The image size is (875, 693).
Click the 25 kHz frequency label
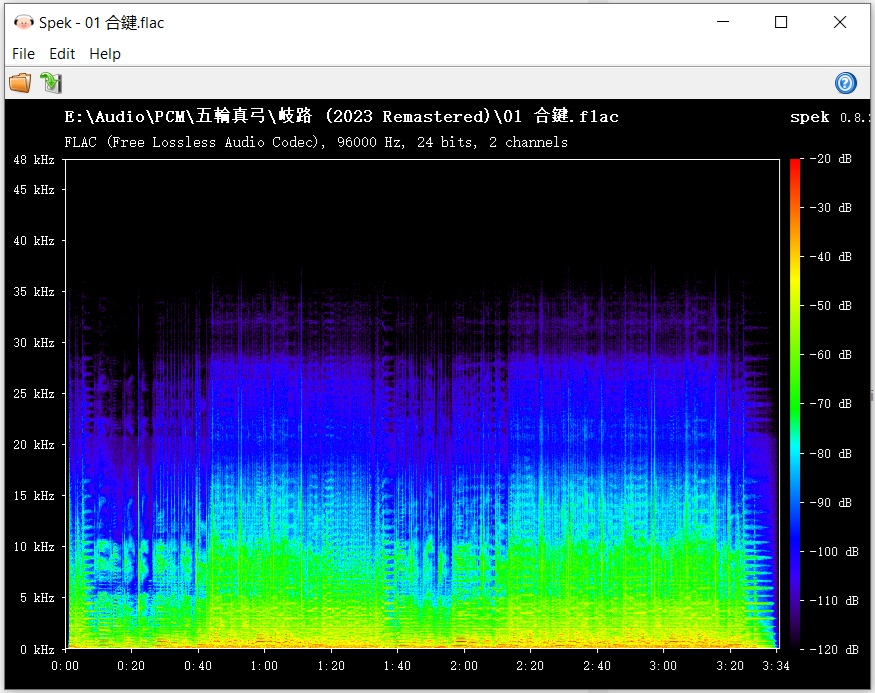tap(34, 394)
